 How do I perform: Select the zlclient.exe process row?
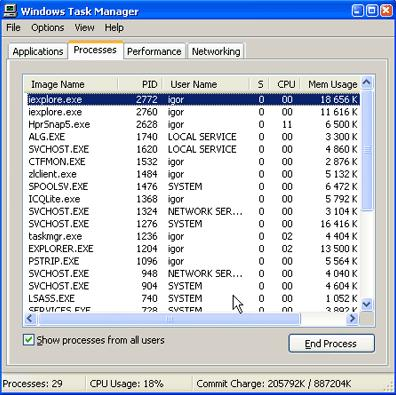[193, 174]
